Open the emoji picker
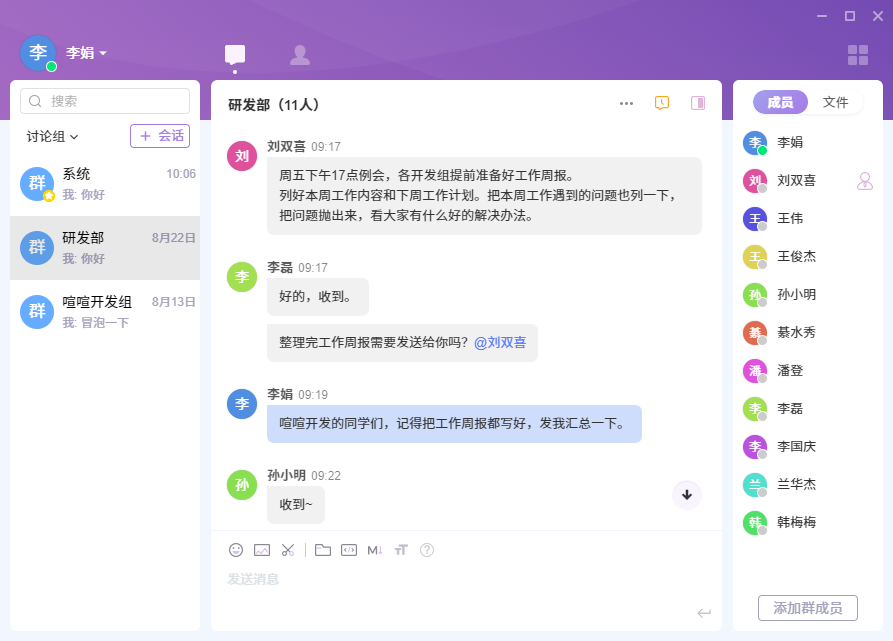This screenshot has width=893, height=641. 236,550
